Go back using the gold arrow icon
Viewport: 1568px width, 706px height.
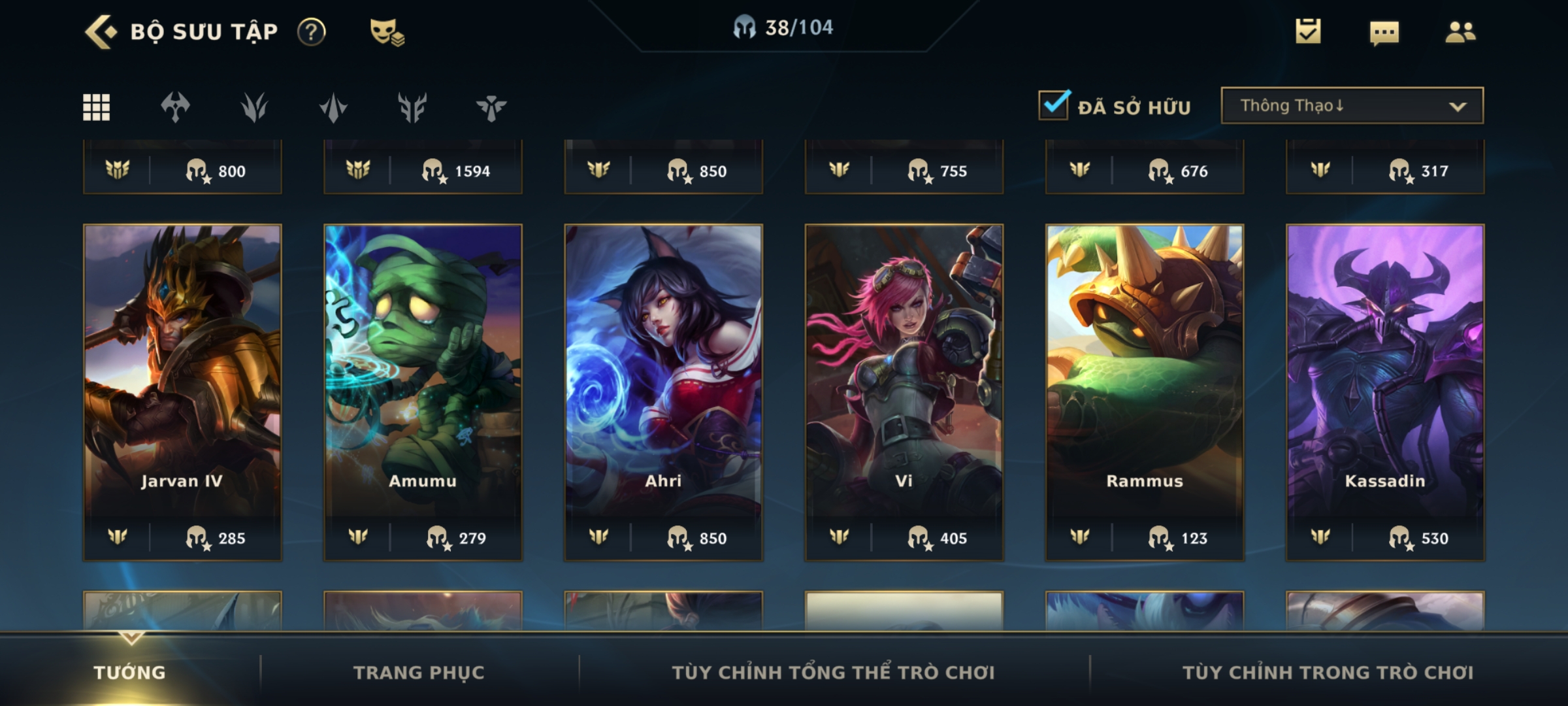point(101,31)
